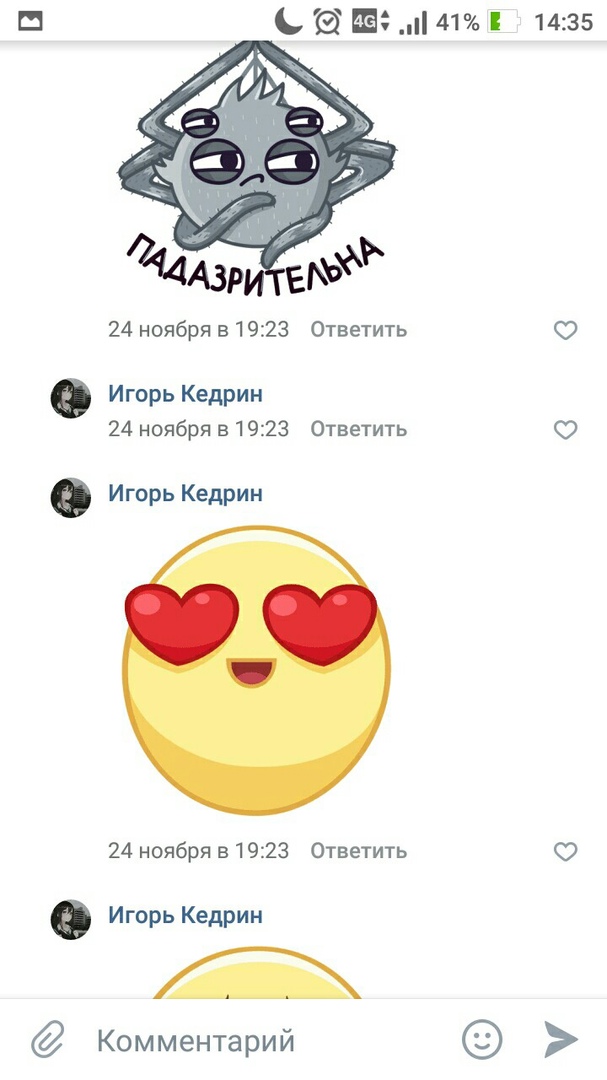Tap the paperclip attachment icon
Image resolution: width=607 pixels, height=1080 pixels.
click(x=48, y=1039)
